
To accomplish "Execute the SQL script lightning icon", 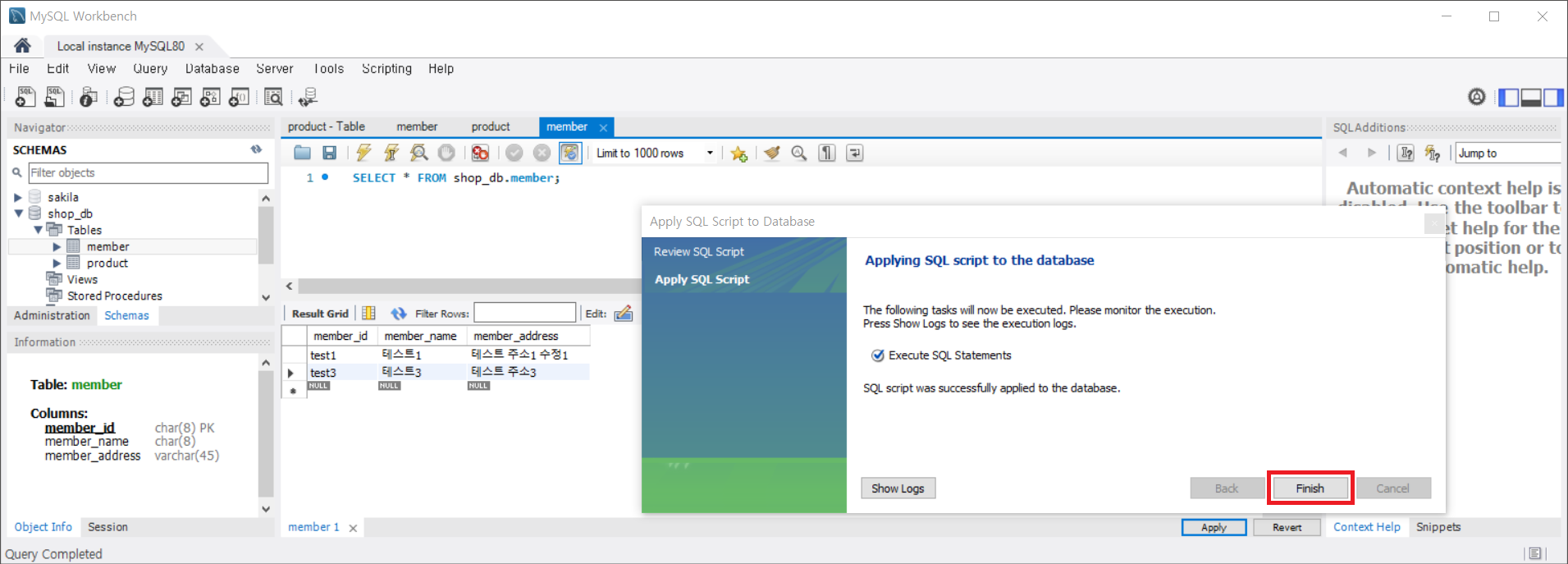I will click(x=363, y=153).
